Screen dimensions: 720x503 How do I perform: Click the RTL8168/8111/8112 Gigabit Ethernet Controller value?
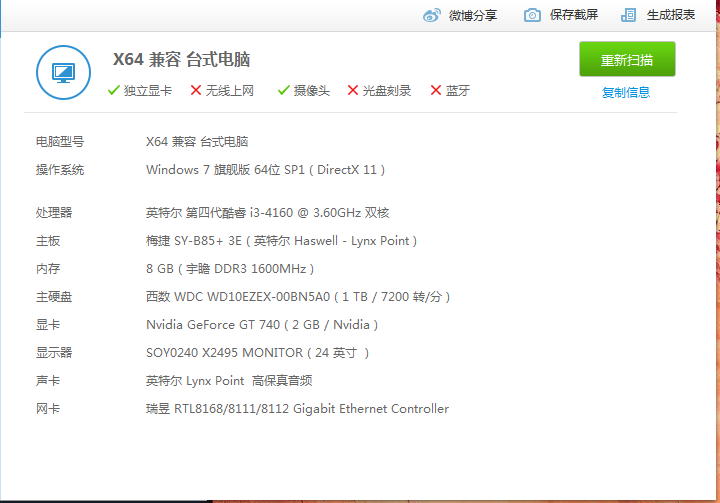tap(298, 409)
